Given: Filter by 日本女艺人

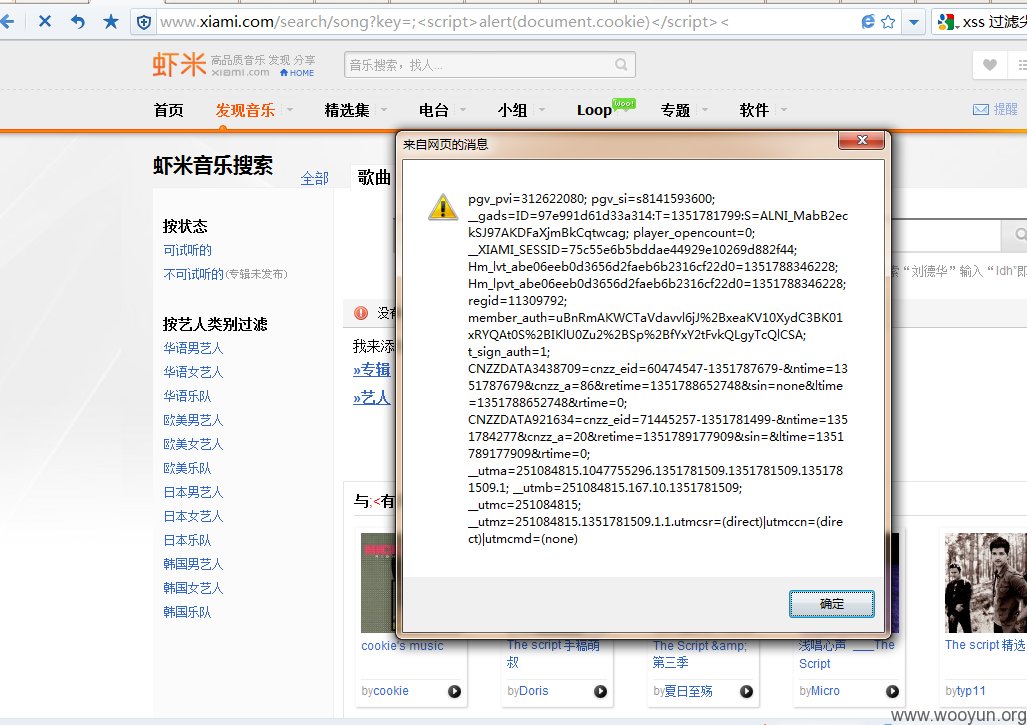Looking at the screenshot, I should pos(193,516).
